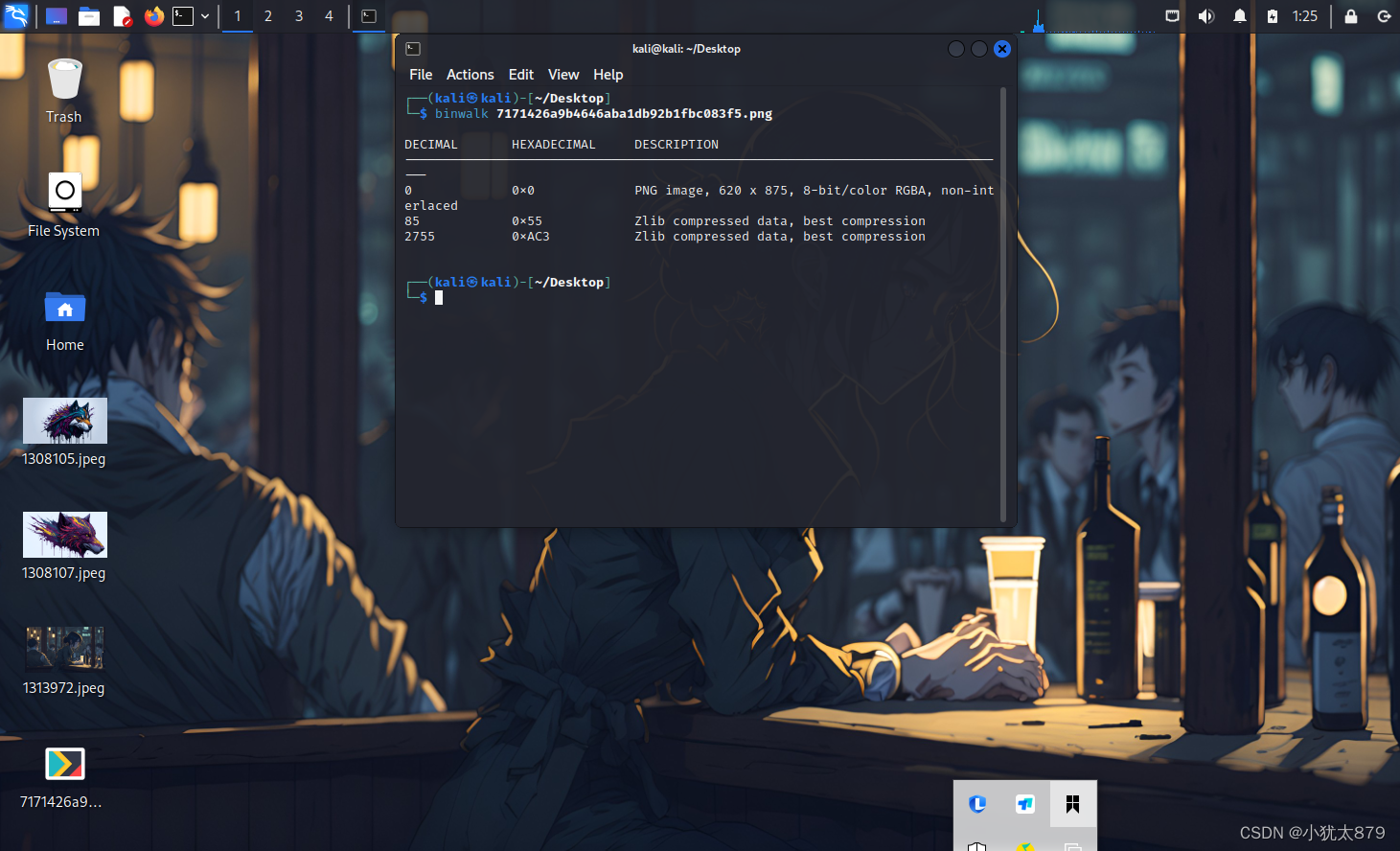Click the battery power manager icon
This screenshot has width=1400, height=851.
pyautogui.click(x=1273, y=16)
